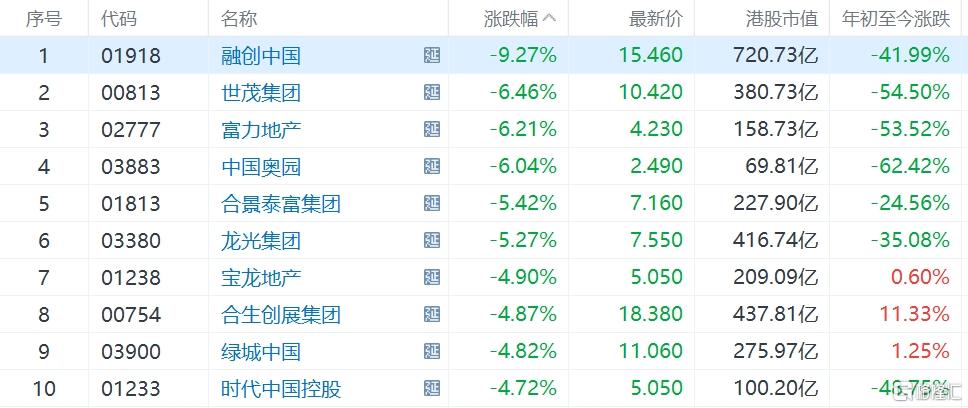Viewport: 968px width, 408px height.
Task: Click the delay icon beside 绿城中国
Action: [432, 352]
